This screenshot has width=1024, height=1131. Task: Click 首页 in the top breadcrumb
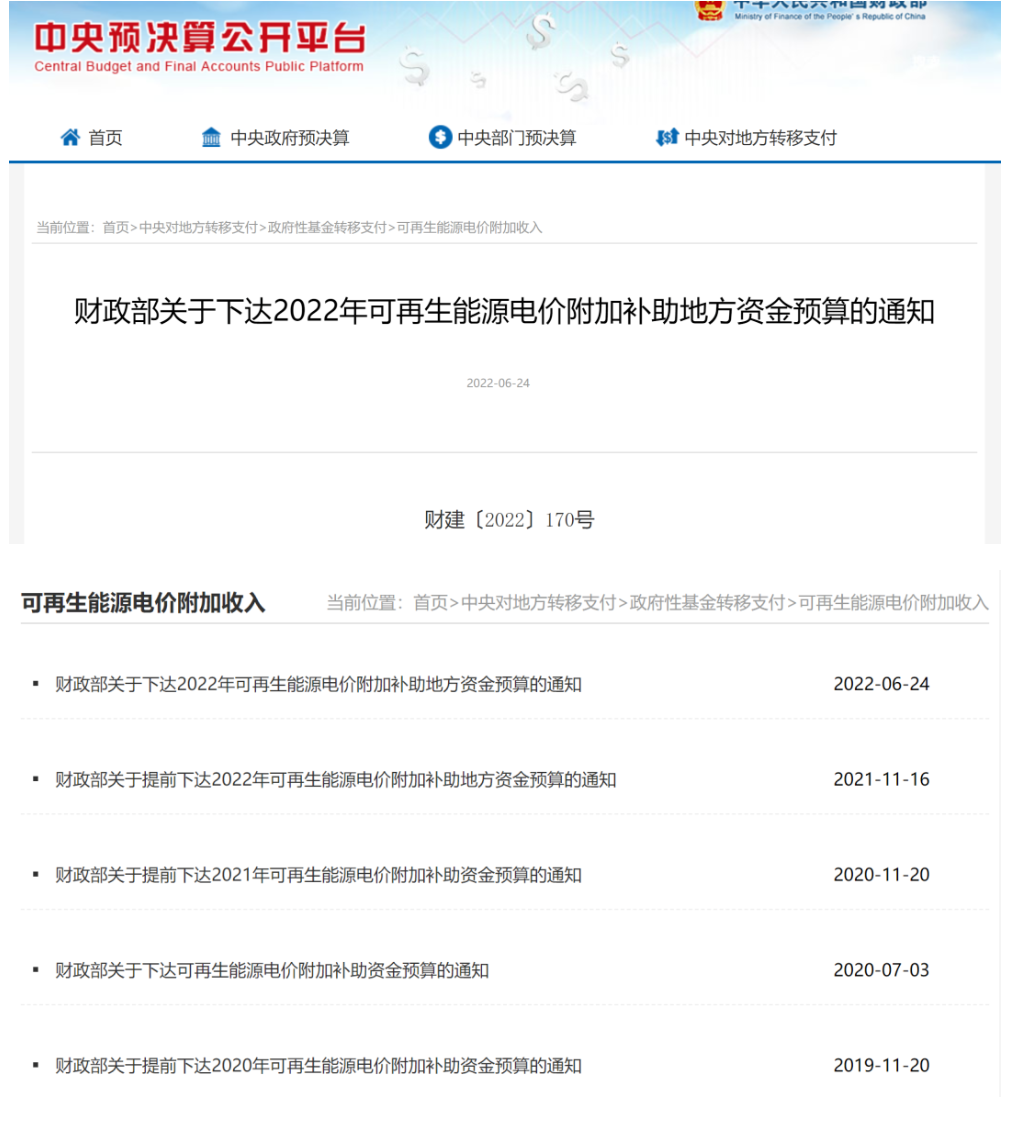click(116, 228)
